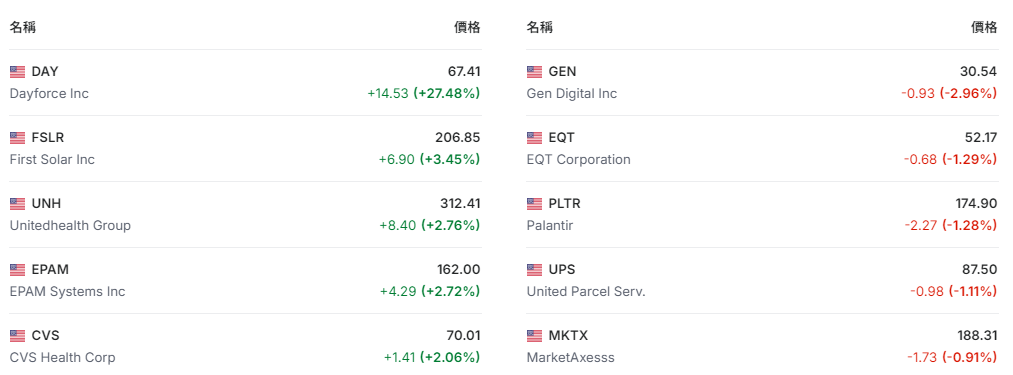
Task: View CVS Health Corp quote
Action: [x=63, y=358]
